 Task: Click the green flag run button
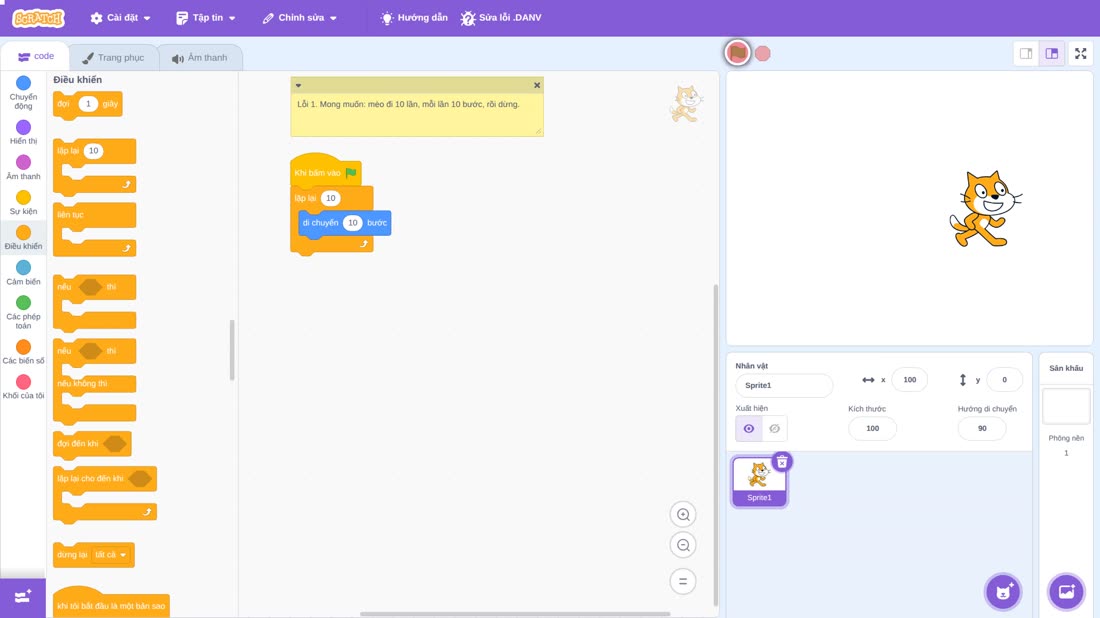tap(737, 53)
